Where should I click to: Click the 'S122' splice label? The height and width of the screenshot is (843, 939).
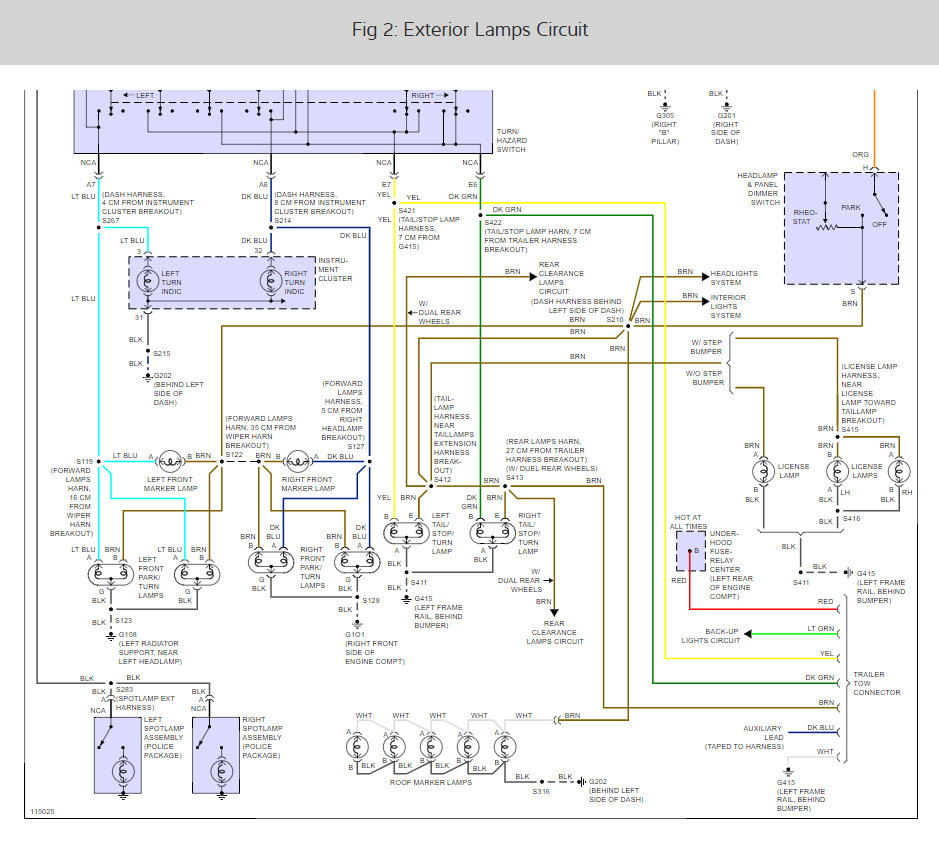pyautogui.click(x=234, y=455)
